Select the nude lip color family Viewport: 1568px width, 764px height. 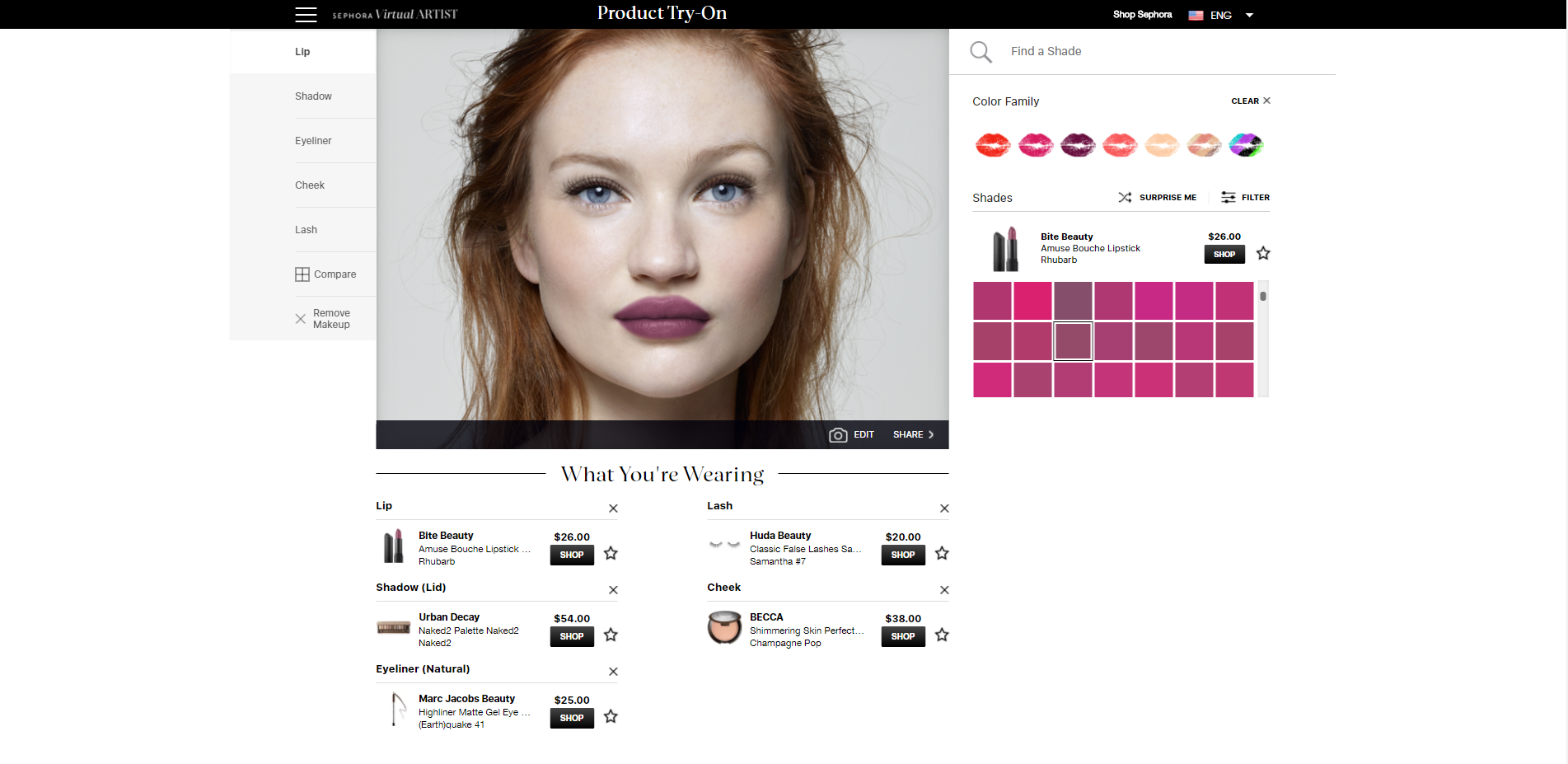pos(1162,145)
